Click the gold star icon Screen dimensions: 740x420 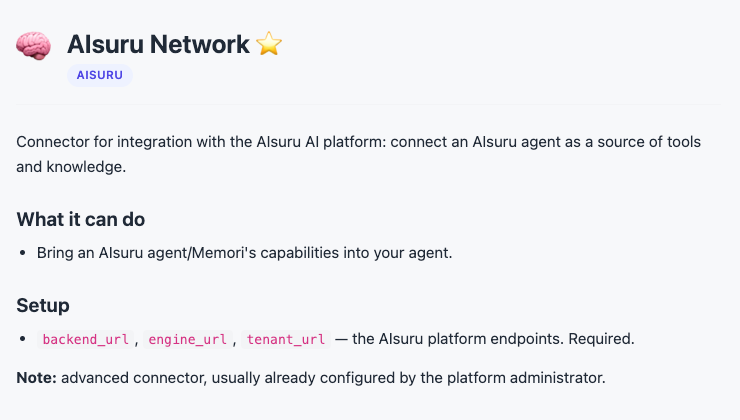coord(269,43)
